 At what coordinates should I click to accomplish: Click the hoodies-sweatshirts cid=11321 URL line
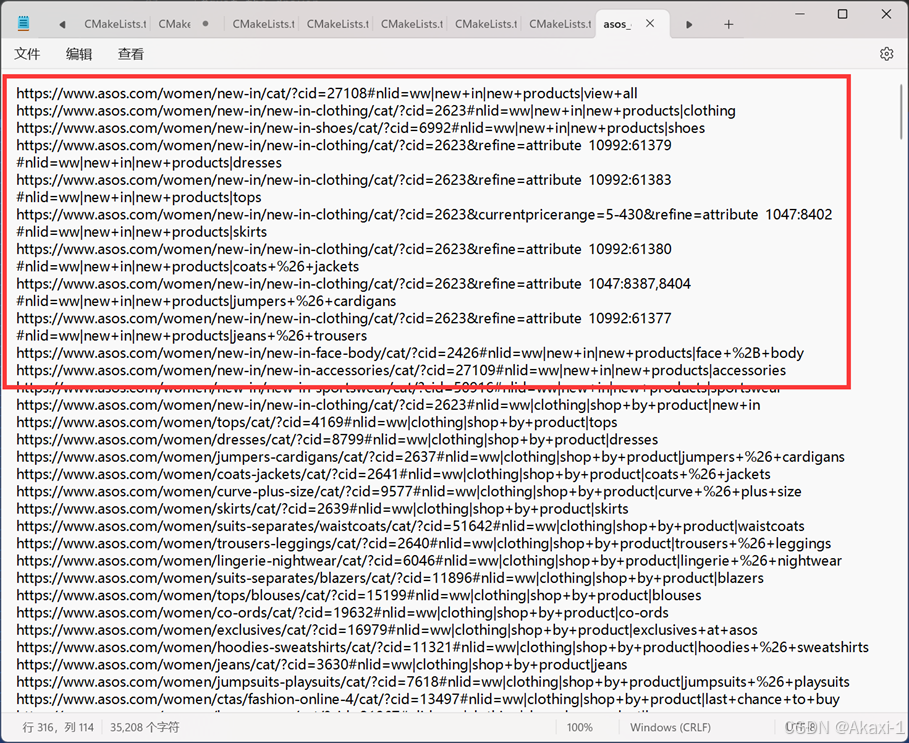pos(443,647)
